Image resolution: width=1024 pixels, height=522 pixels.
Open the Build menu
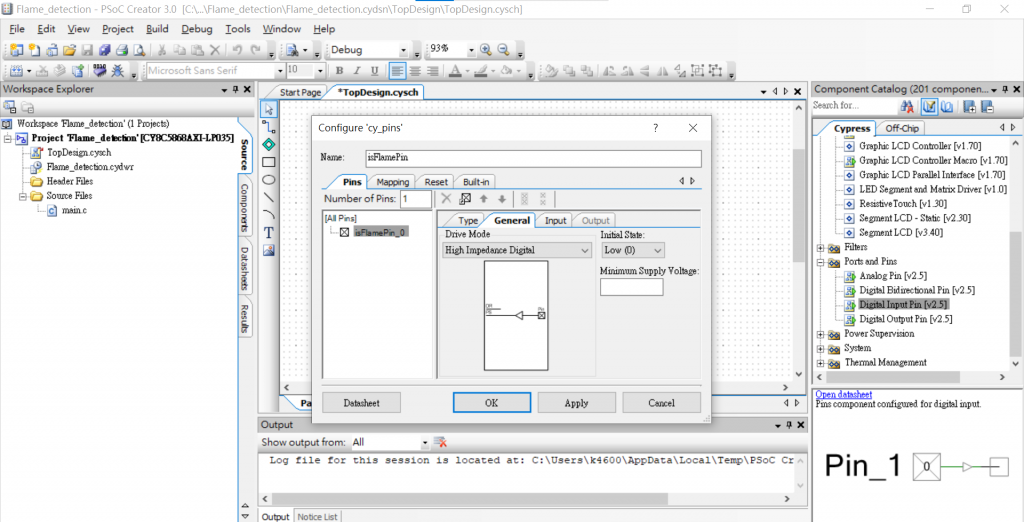(x=157, y=29)
